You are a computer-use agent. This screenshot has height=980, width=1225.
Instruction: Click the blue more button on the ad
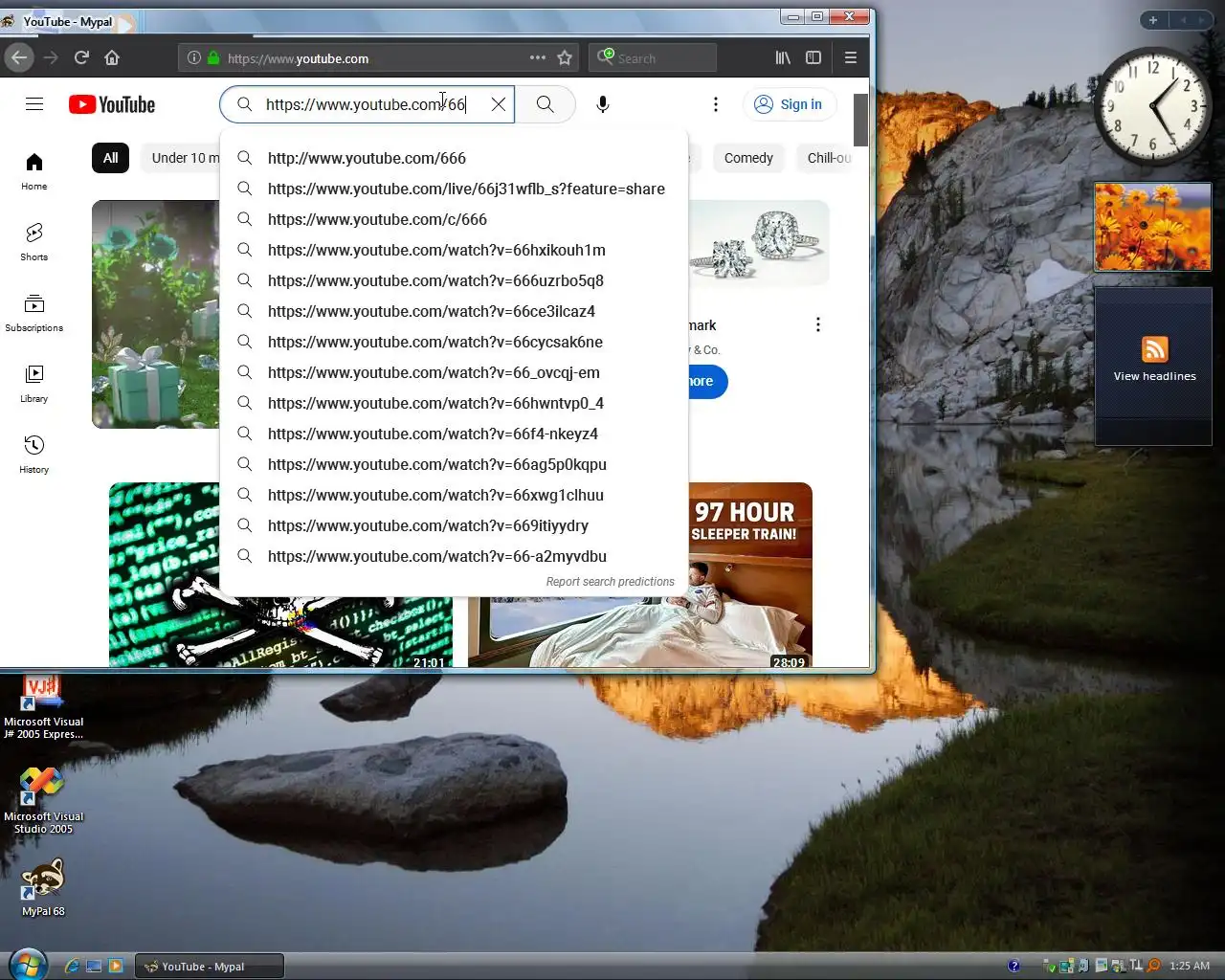(706, 381)
